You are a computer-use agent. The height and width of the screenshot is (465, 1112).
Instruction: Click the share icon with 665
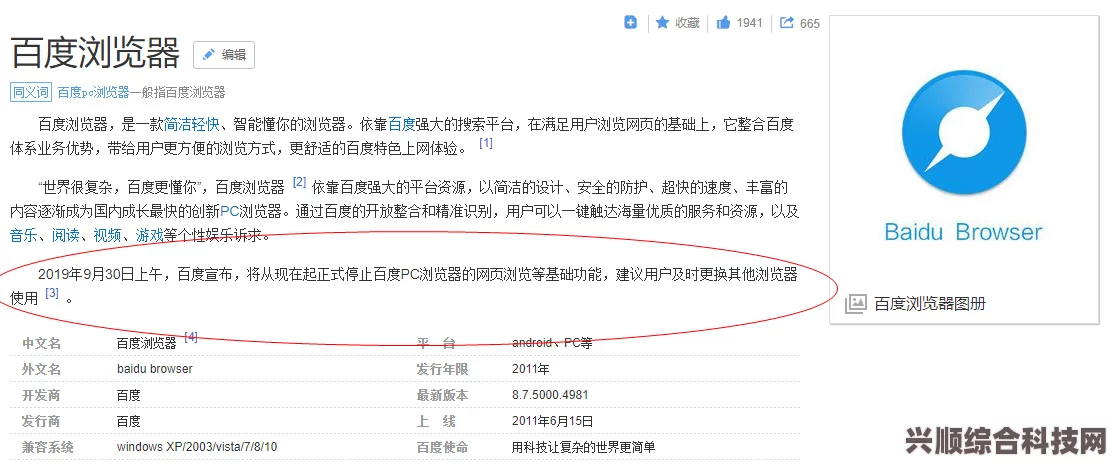click(x=786, y=23)
